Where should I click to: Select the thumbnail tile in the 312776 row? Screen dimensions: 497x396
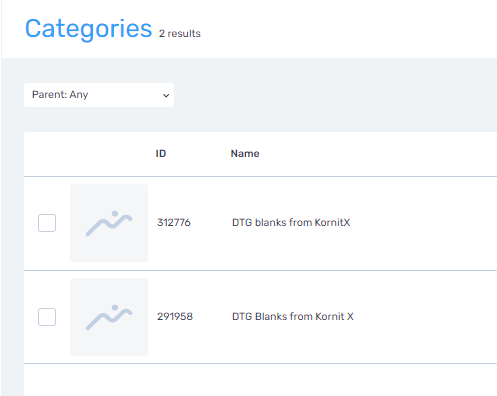click(109, 223)
